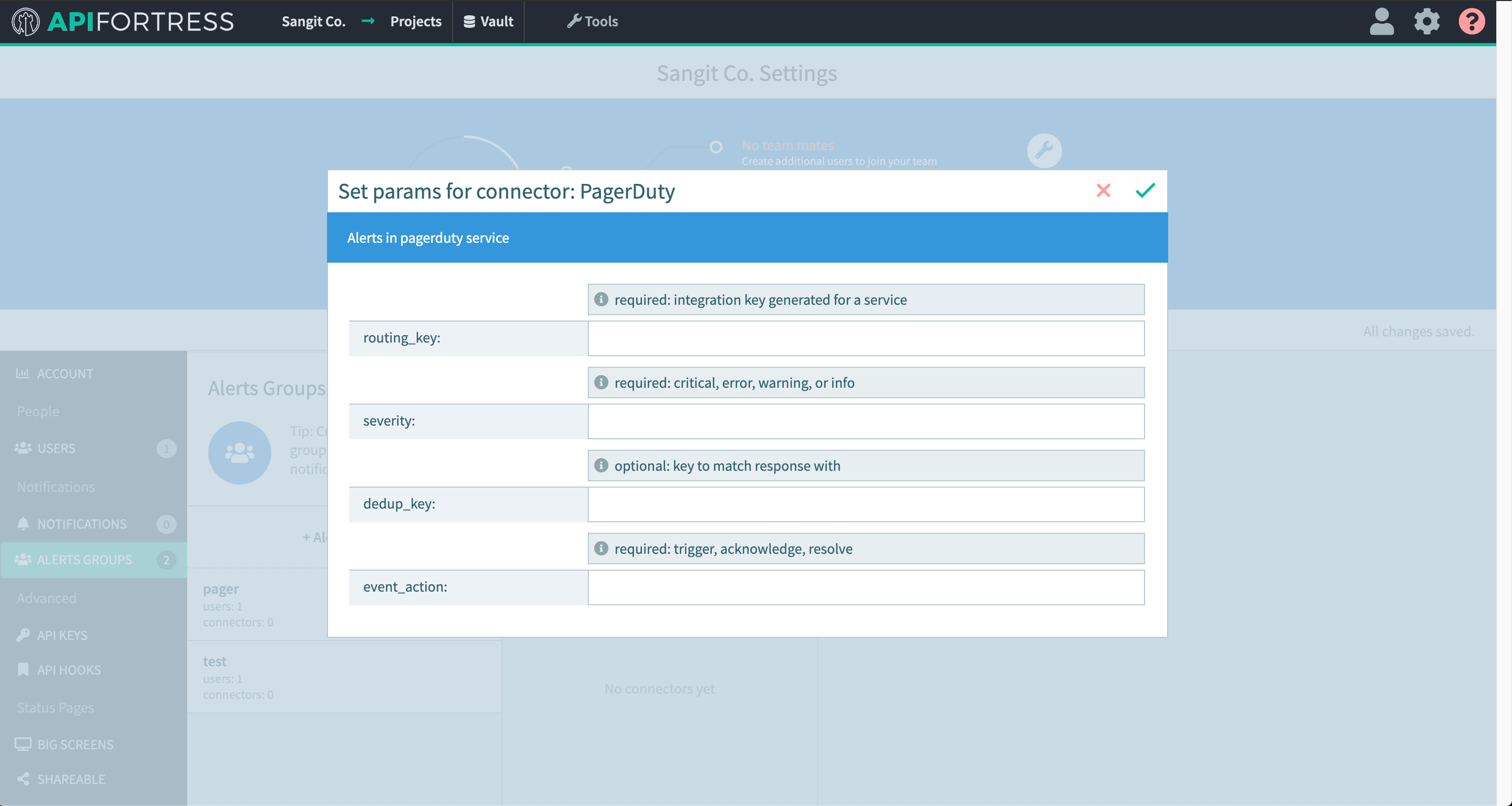The image size is (1512, 806).
Task: Click info icon for severity hint
Action: pos(601,383)
